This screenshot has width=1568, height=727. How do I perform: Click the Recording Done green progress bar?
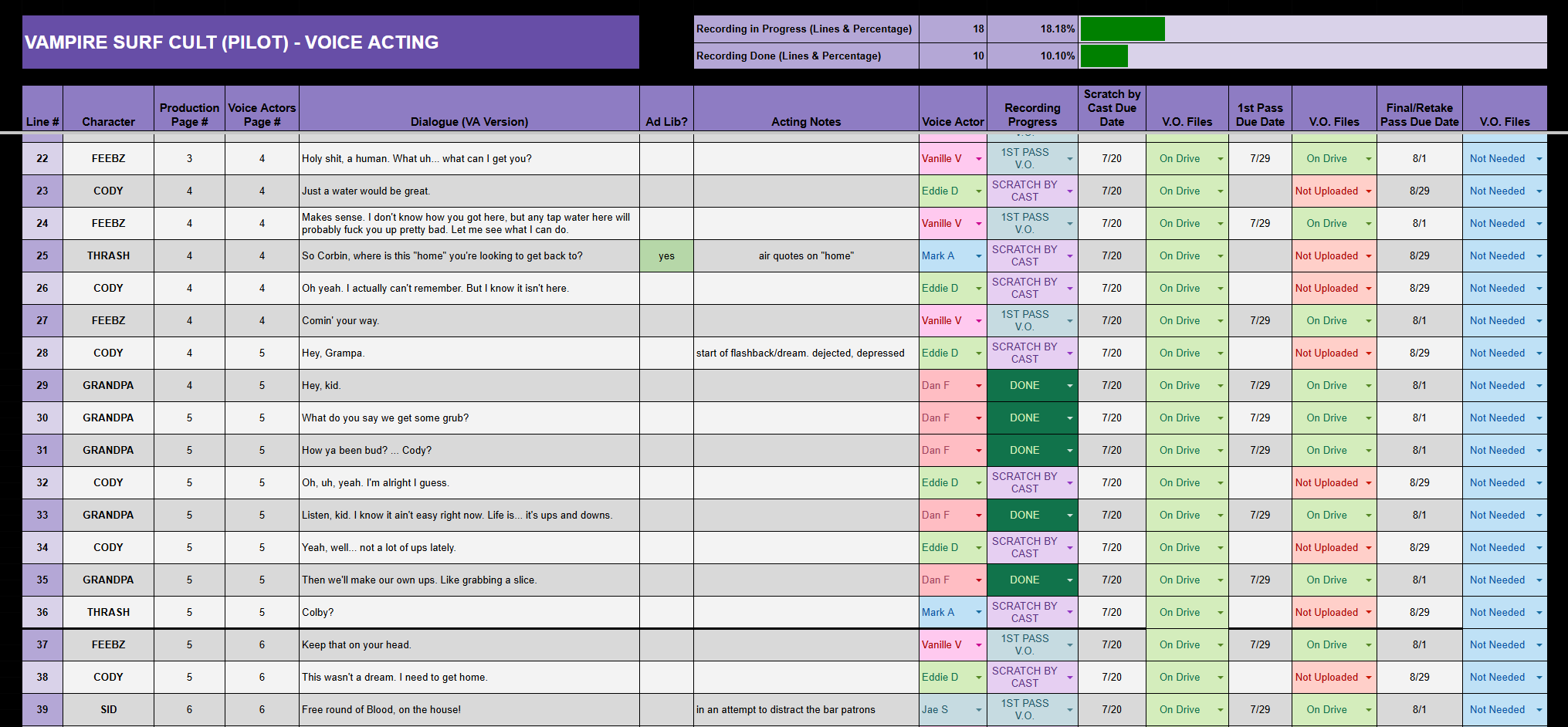click(x=1104, y=56)
